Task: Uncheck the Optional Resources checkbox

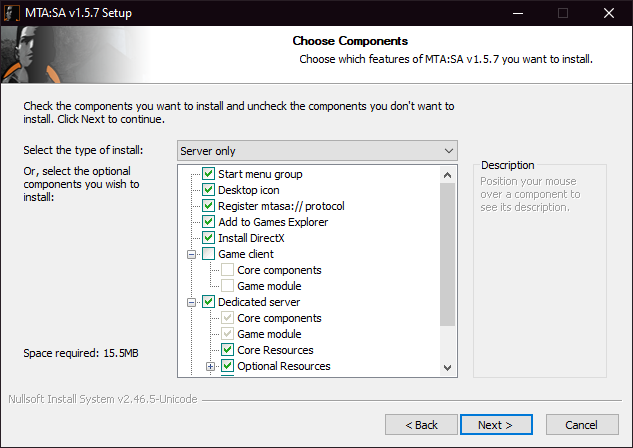Action: pos(228,366)
